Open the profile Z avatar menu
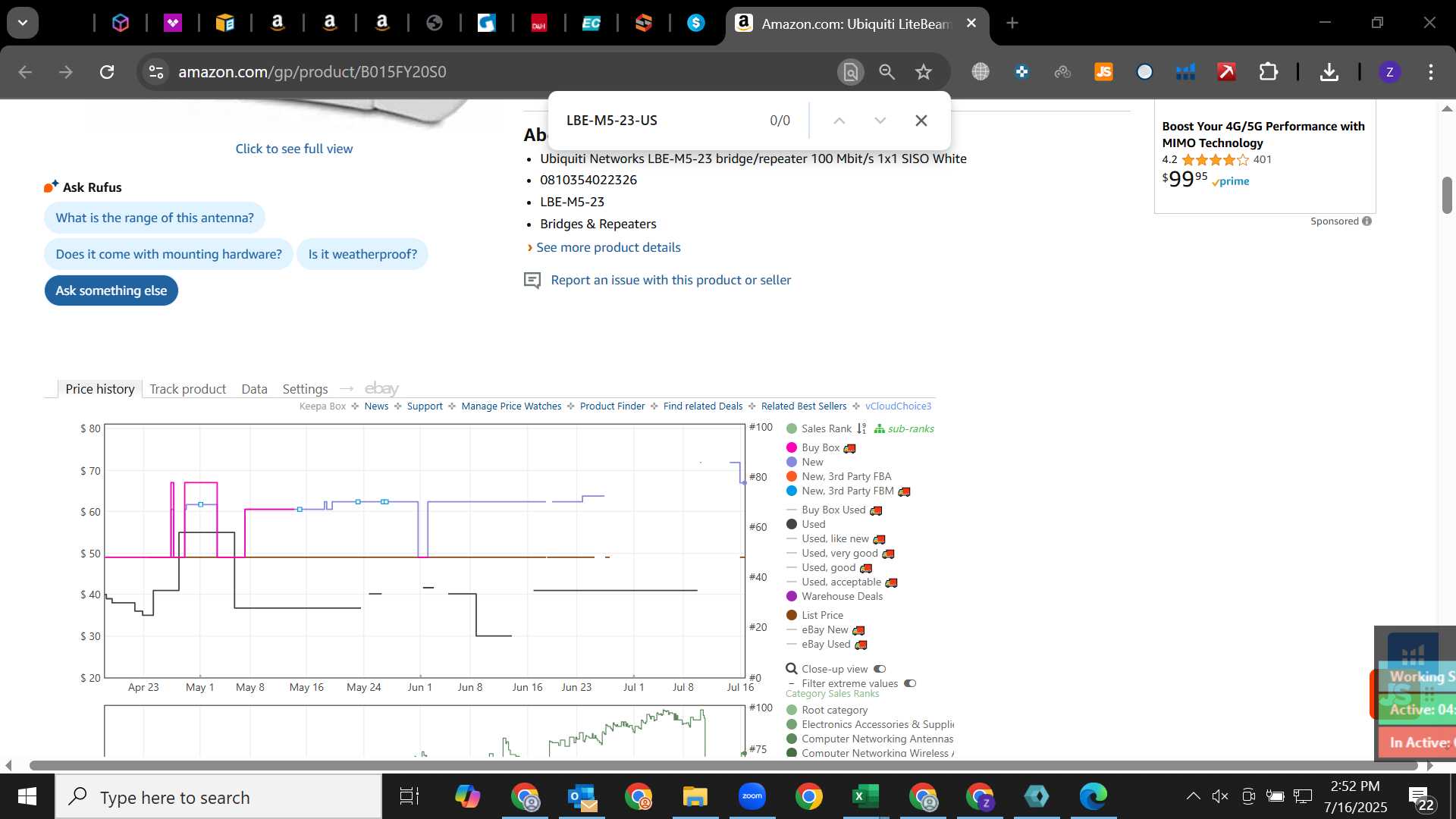Viewport: 1456px width, 819px height. coord(1389,72)
